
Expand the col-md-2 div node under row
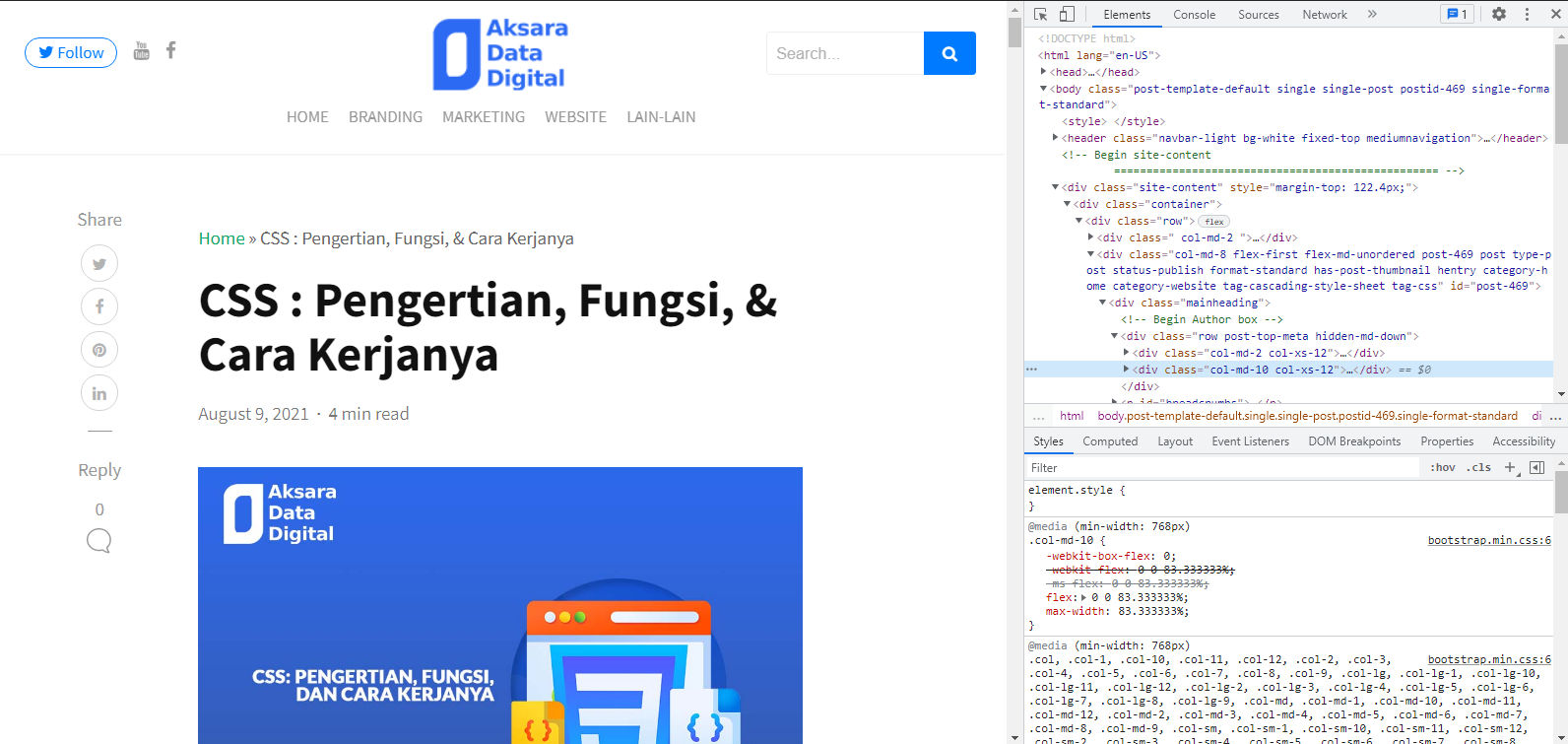click(1091, 237)
